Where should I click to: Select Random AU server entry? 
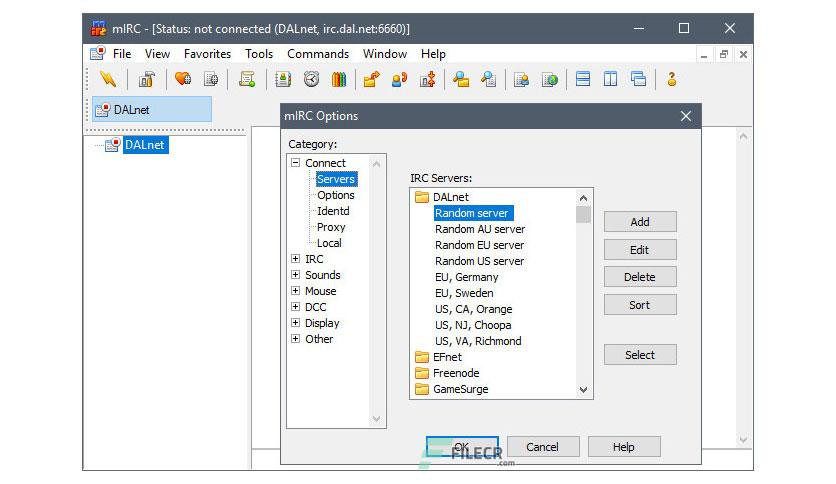[x=480, y=229]
